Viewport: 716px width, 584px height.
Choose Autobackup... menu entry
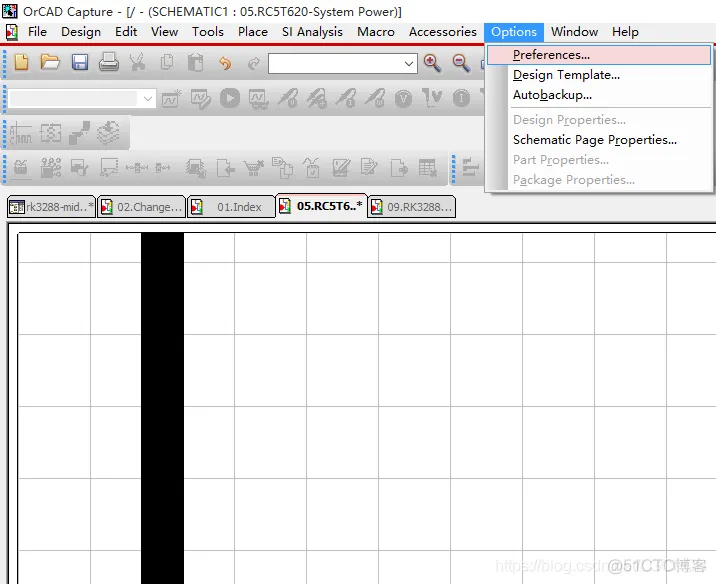click(x=599, y=95)
